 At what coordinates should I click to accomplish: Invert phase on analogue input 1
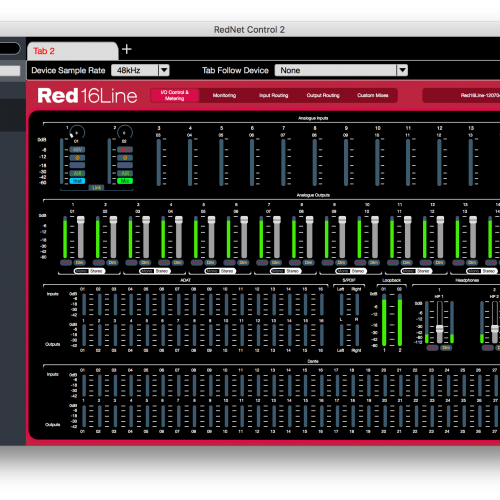tap(77, 158)
